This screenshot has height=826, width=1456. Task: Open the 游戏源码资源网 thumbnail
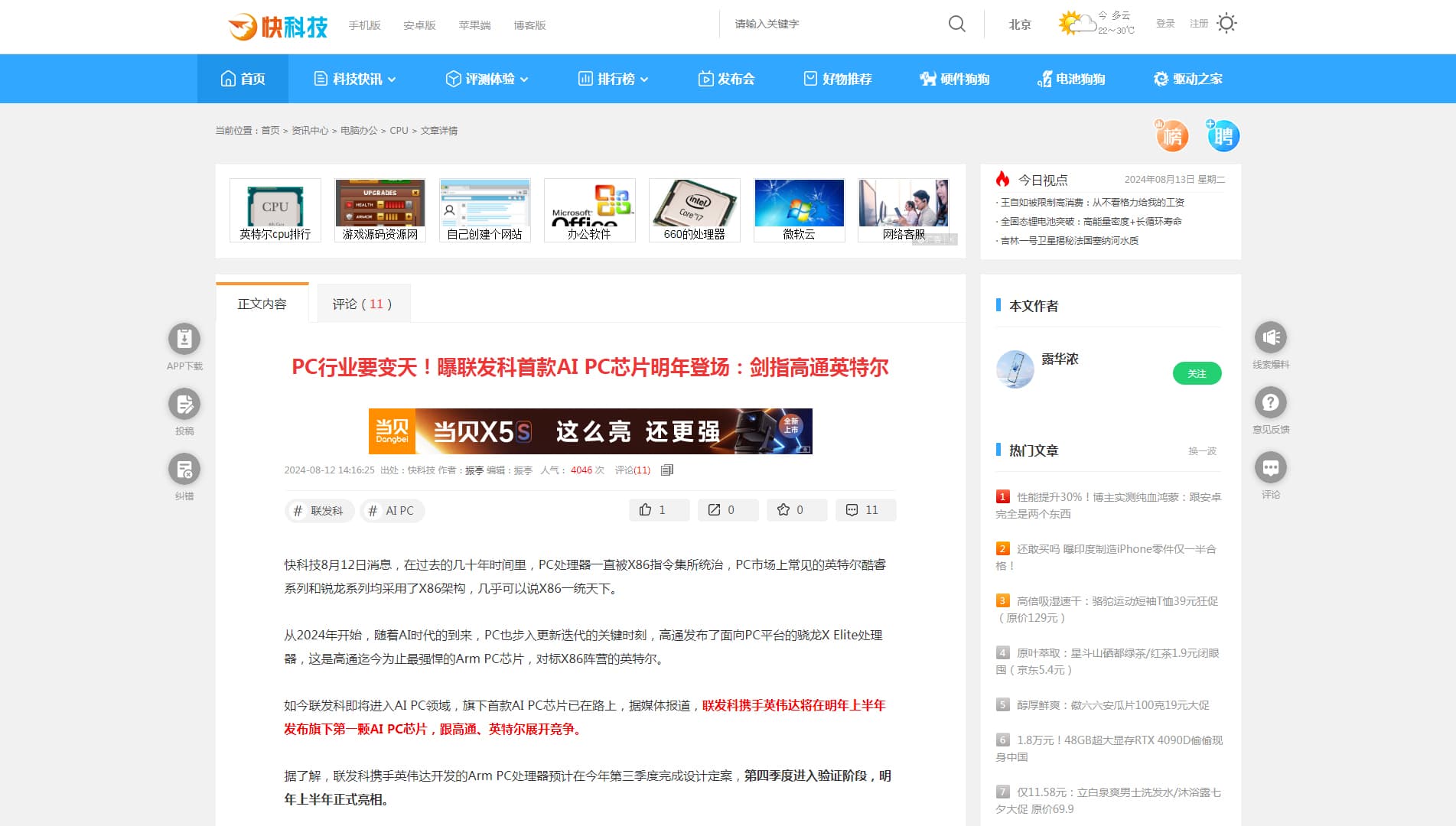tap(380, 210)
